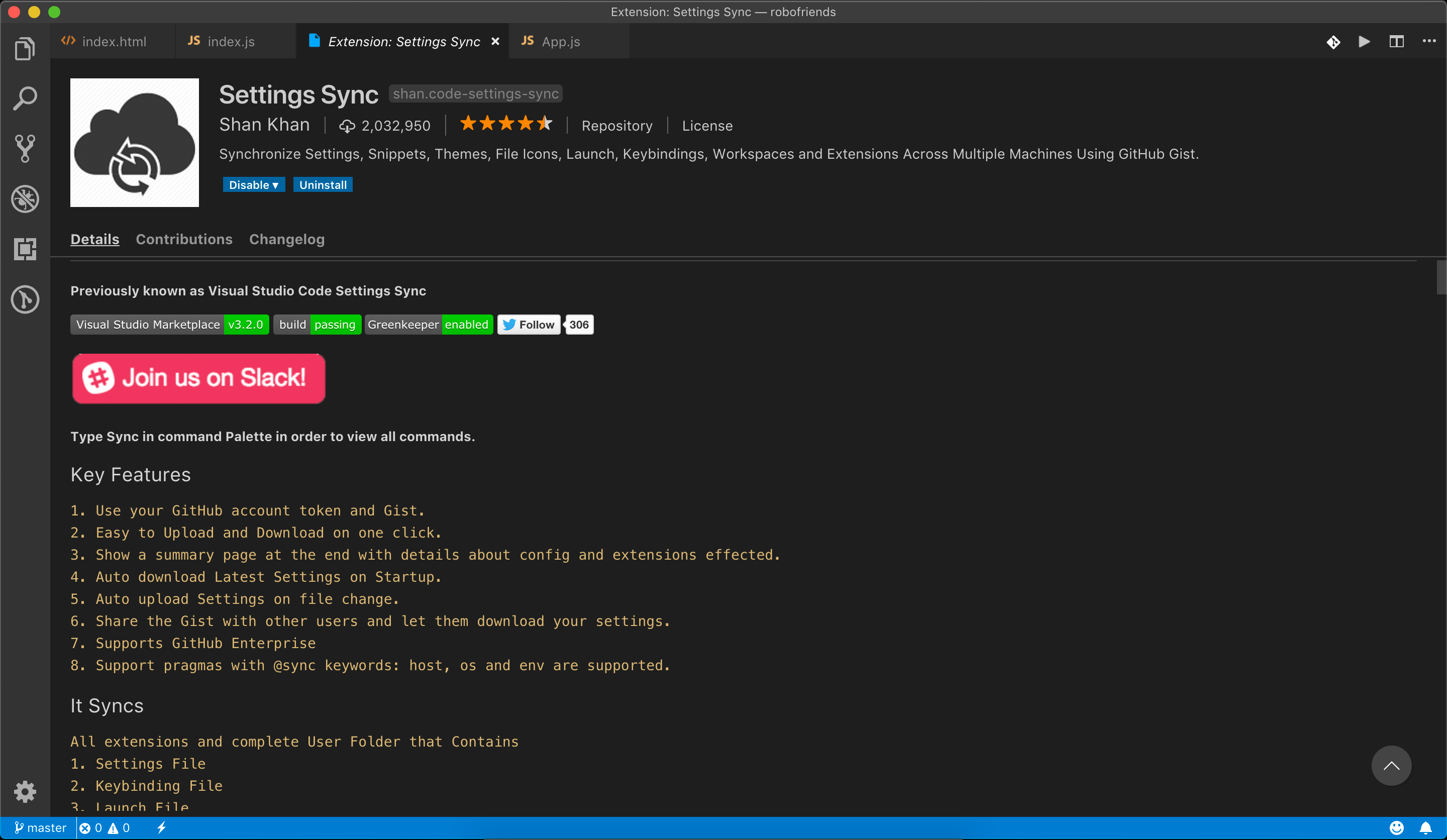Viewport: 1447px width, 840px height.
Task: Open the Search view in activity bar
Action: pyautogui.click(x=25, y=99)
